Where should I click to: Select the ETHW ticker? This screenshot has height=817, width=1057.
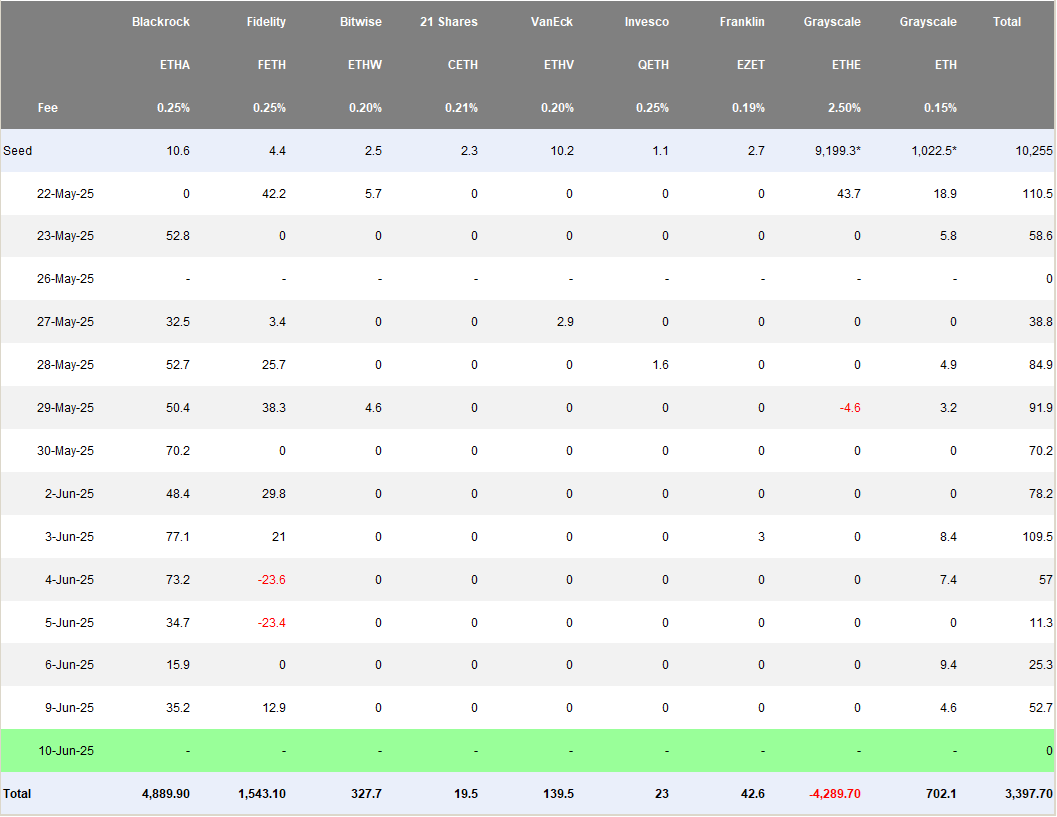(x=365, y=65)
